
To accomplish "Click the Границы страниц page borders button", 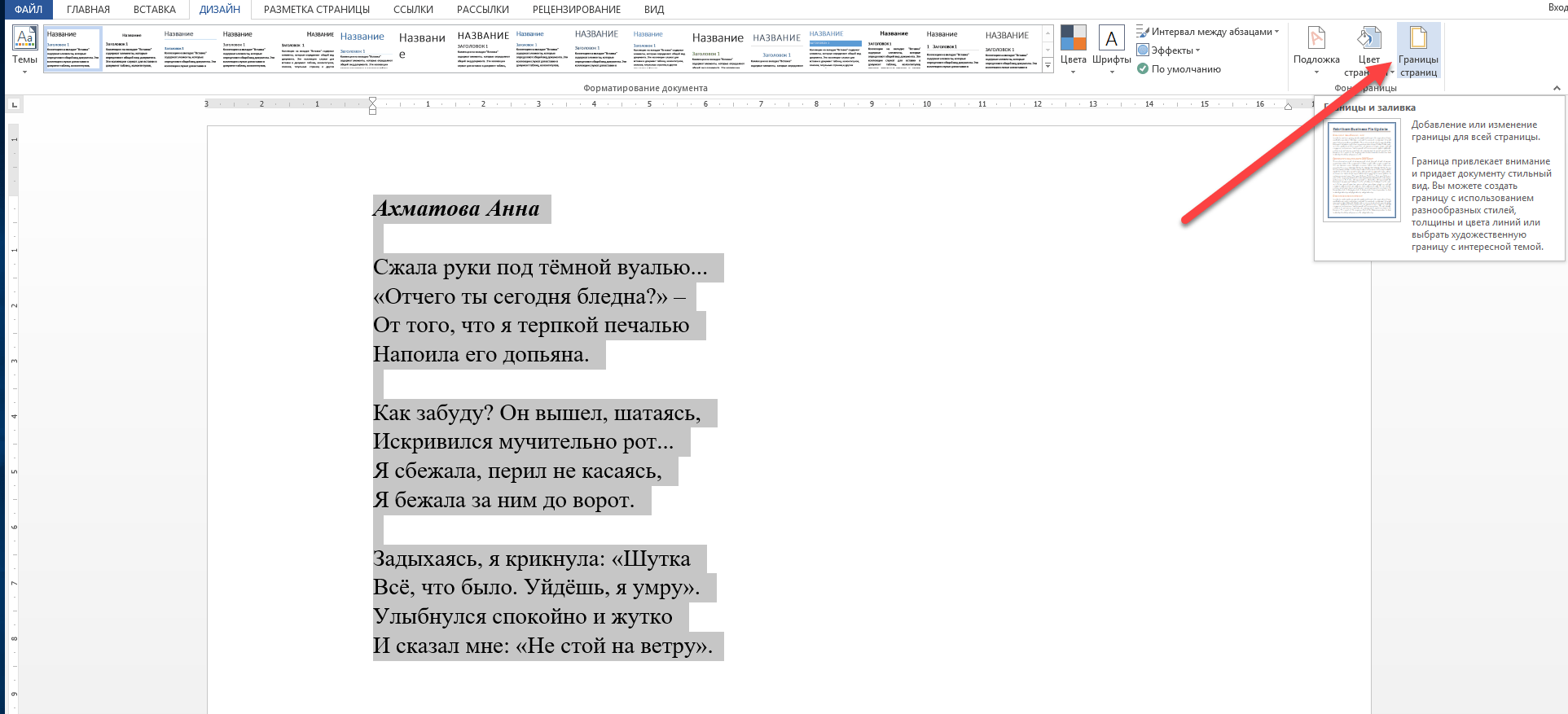I will click(x=1418, y=50).
